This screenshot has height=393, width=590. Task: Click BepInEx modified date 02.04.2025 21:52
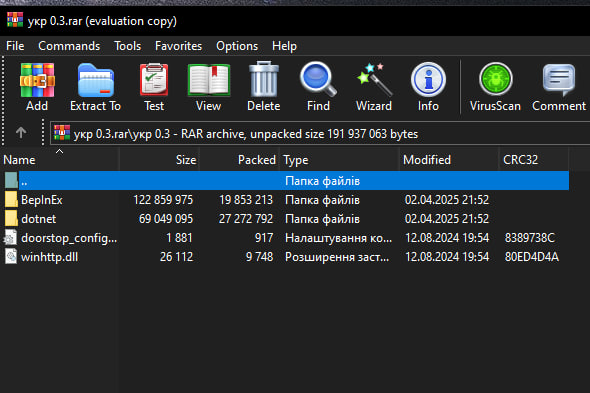tap(447, 200)
